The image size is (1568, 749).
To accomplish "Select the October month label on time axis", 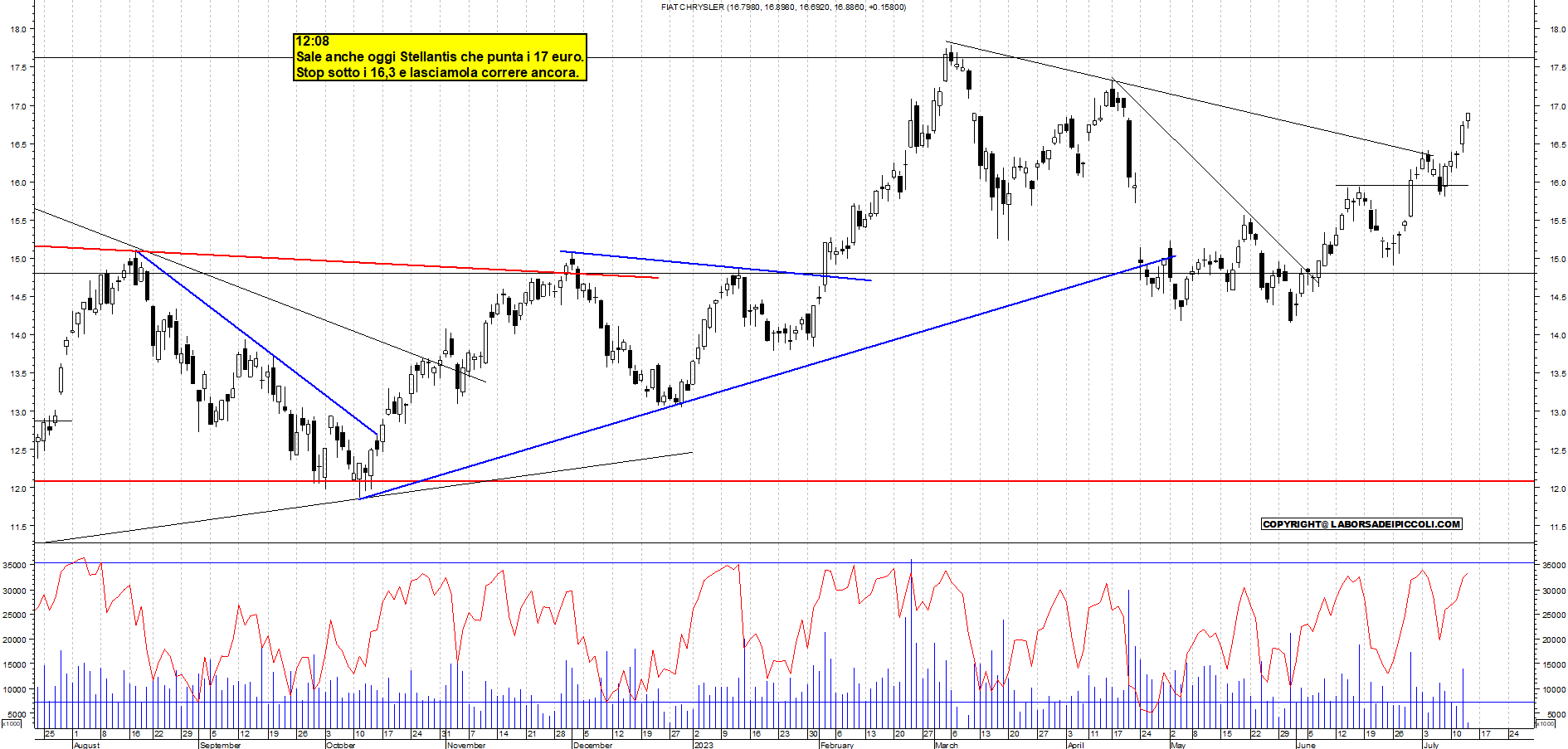I will (x=341, y=745).
